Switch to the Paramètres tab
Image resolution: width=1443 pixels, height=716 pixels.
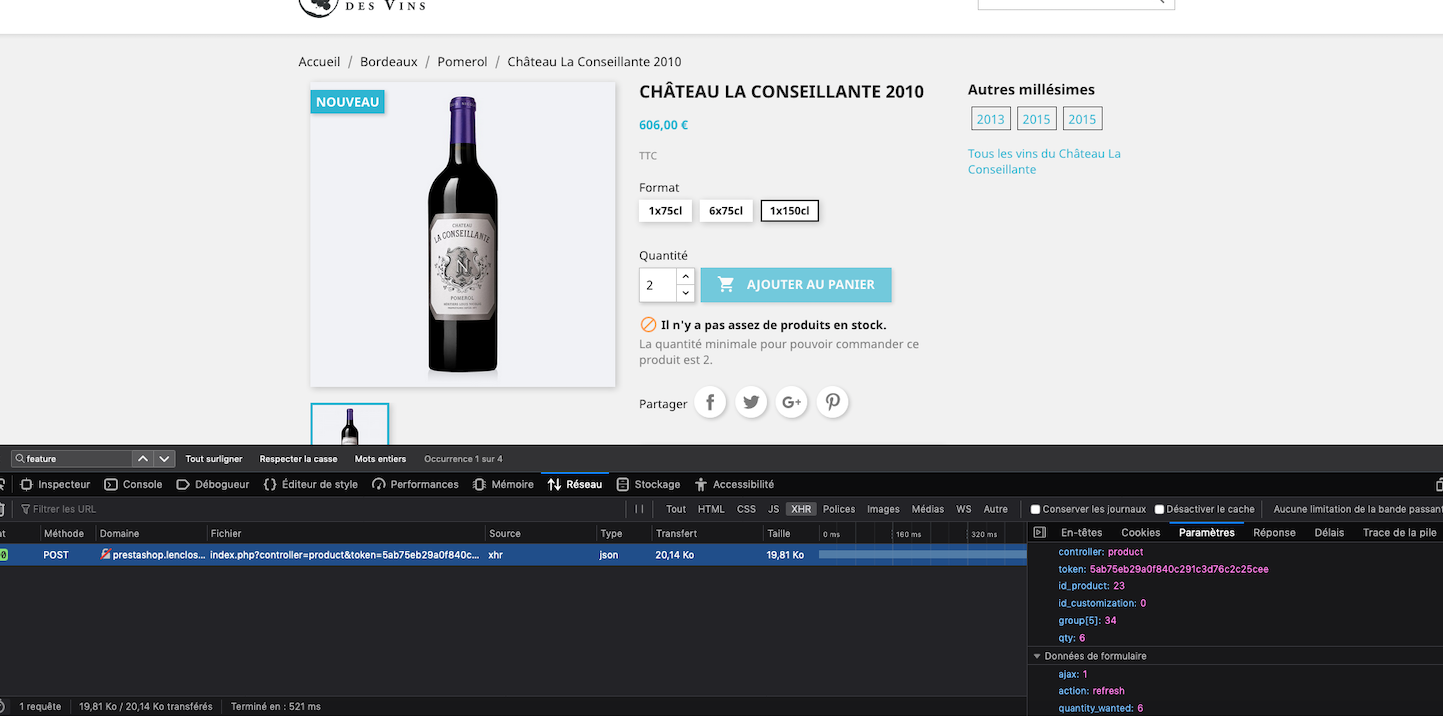[x=1207, y=533]
